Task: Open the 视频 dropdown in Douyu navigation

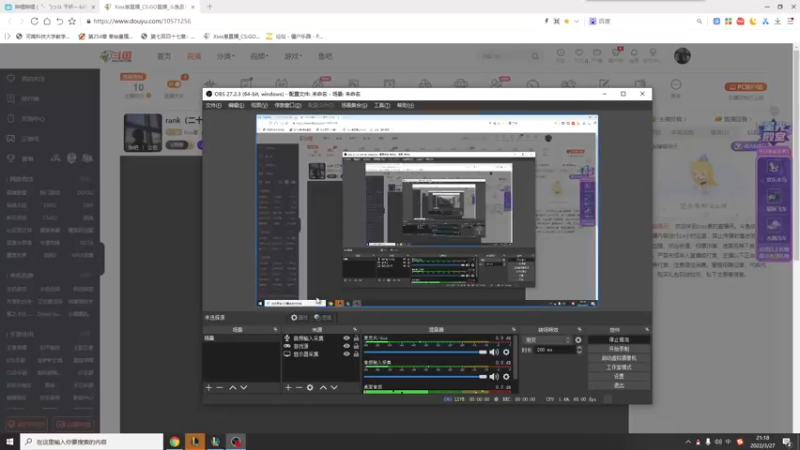Action: 259,56
